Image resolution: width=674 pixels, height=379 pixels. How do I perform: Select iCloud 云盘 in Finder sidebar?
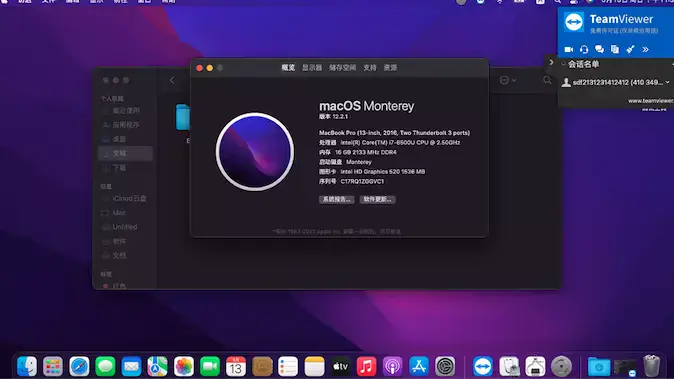point(125,198)
